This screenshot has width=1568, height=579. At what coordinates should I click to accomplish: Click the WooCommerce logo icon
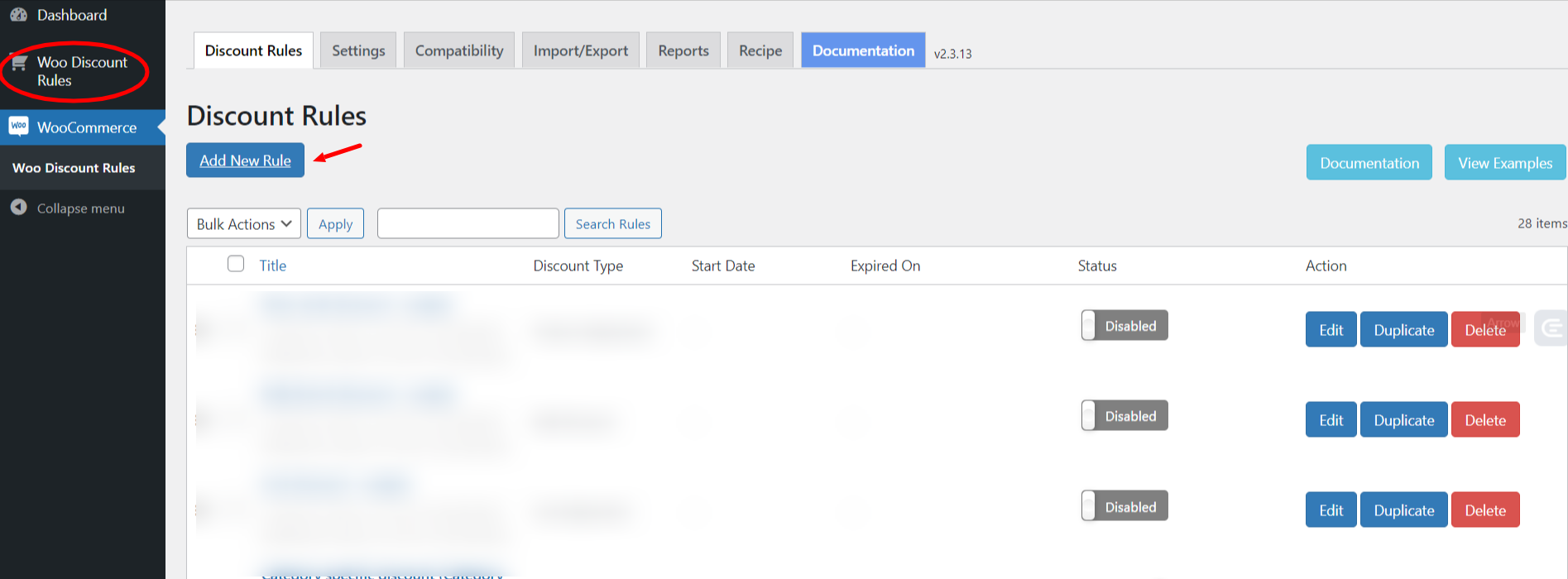pos(19,127)
